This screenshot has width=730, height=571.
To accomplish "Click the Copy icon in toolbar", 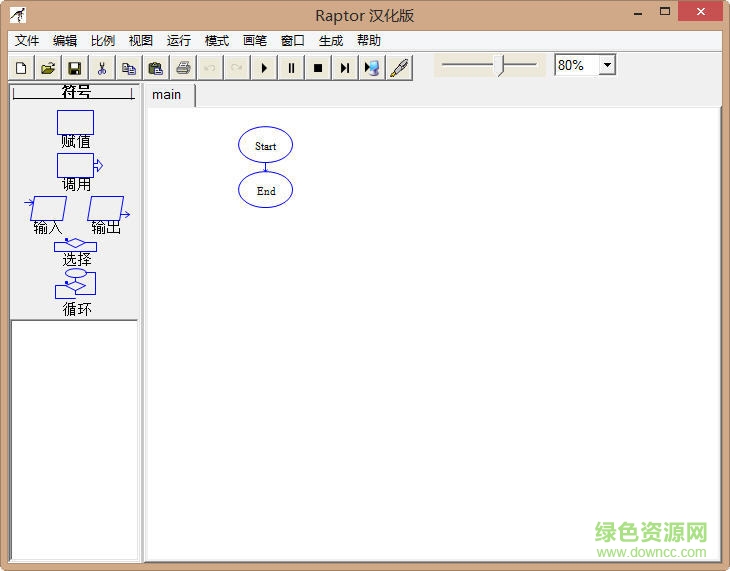I will coord(128,68).
